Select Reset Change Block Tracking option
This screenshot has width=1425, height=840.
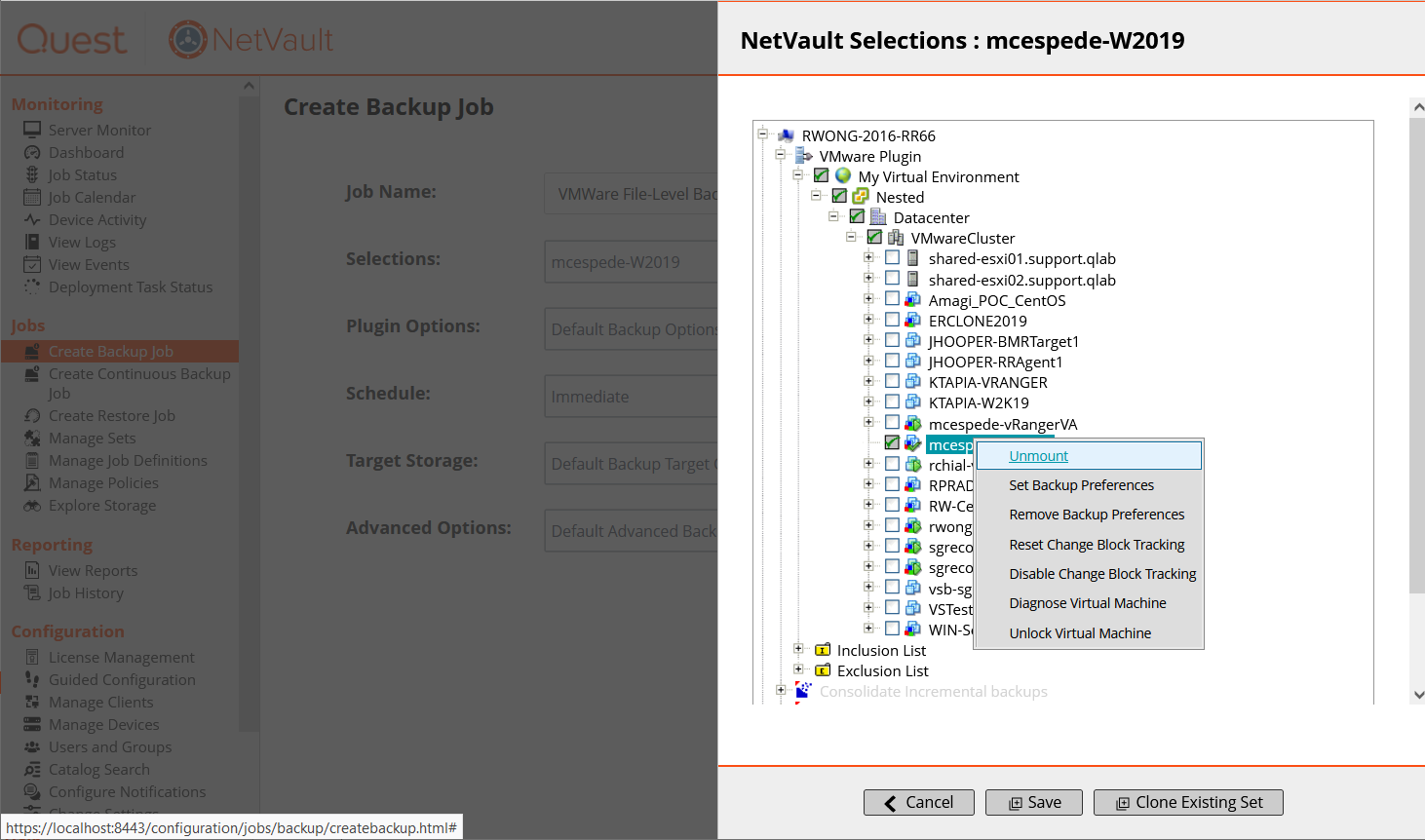1097,545
